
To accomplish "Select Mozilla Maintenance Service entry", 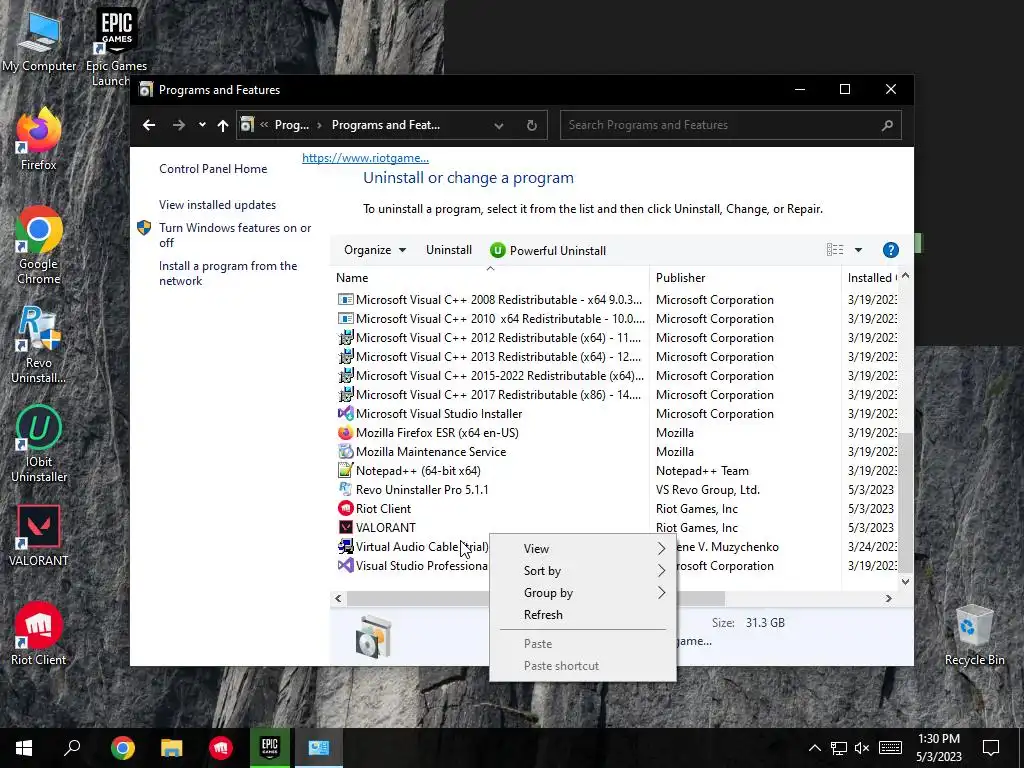I will pos(431,451).
